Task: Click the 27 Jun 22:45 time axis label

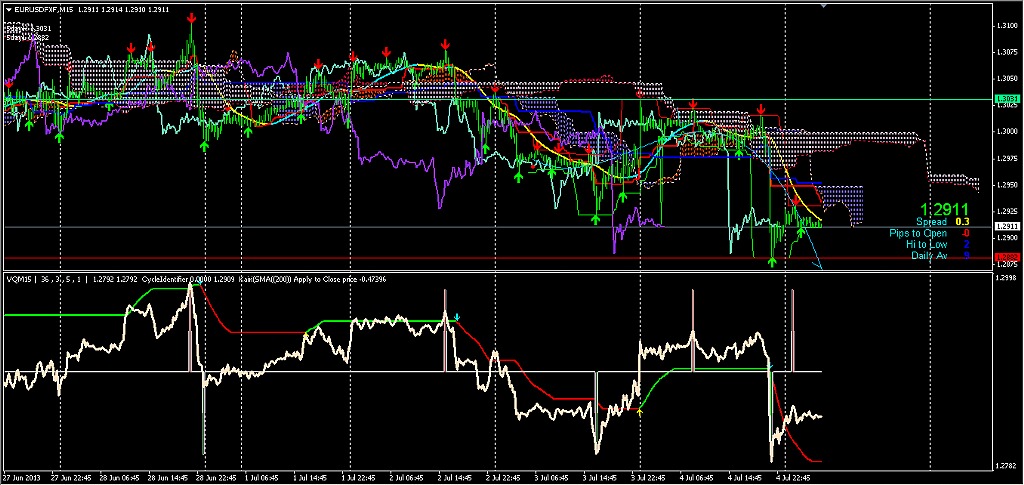Action: point(71,478)
